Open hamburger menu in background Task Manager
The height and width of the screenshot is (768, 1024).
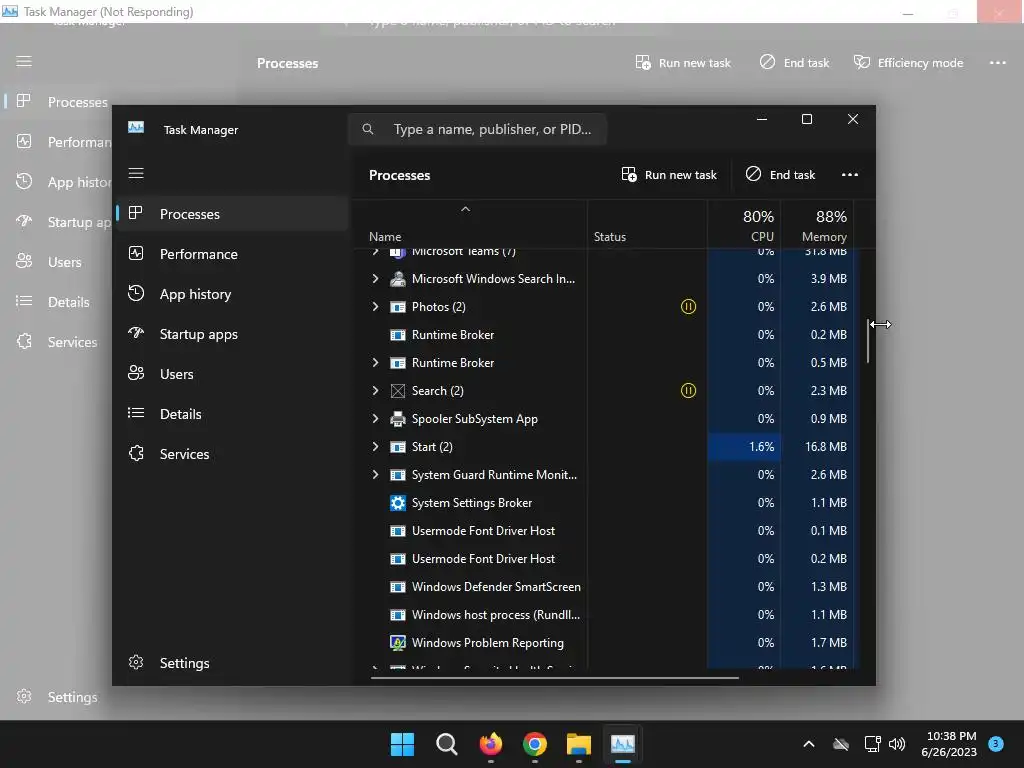click(x=24, y=61)
